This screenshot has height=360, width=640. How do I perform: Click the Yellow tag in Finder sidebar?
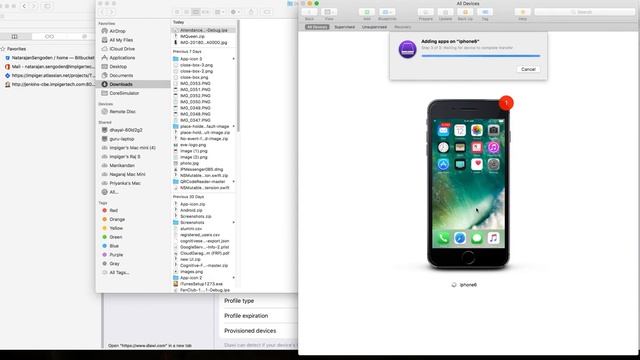[116, 228]
